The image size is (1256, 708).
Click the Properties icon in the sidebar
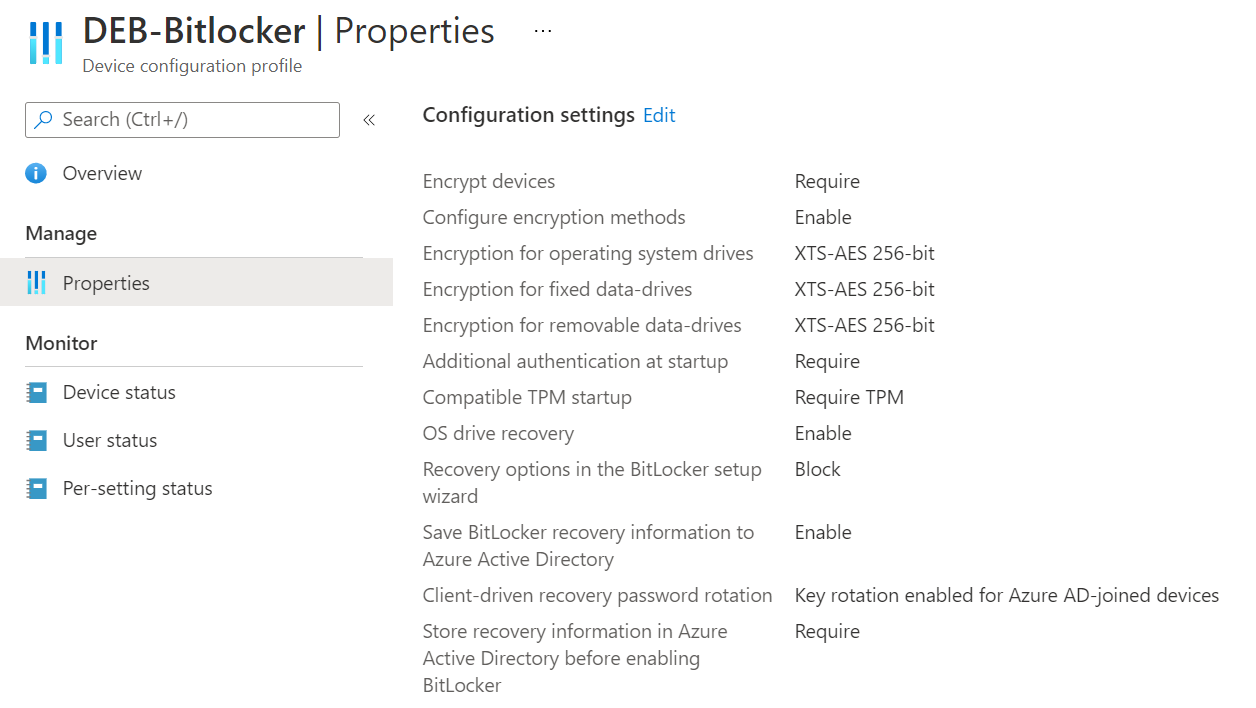(37, 282)
